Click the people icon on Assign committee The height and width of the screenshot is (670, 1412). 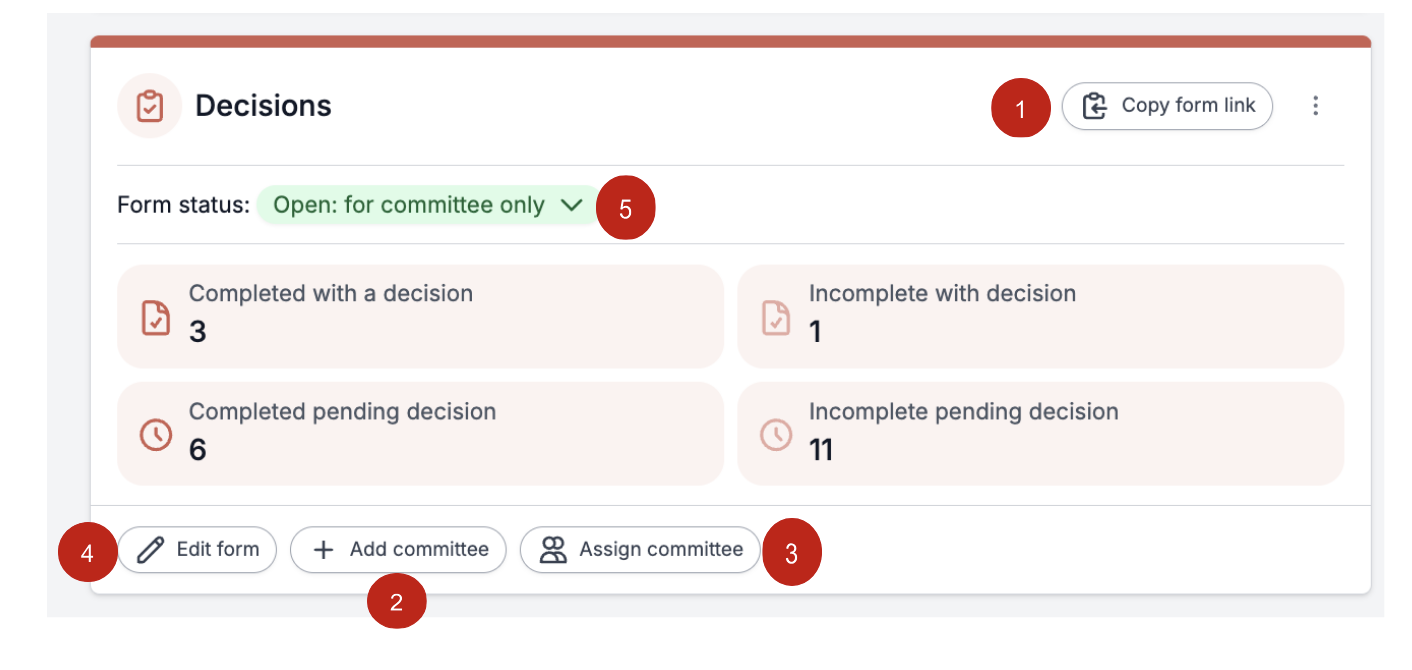(553, 549)
